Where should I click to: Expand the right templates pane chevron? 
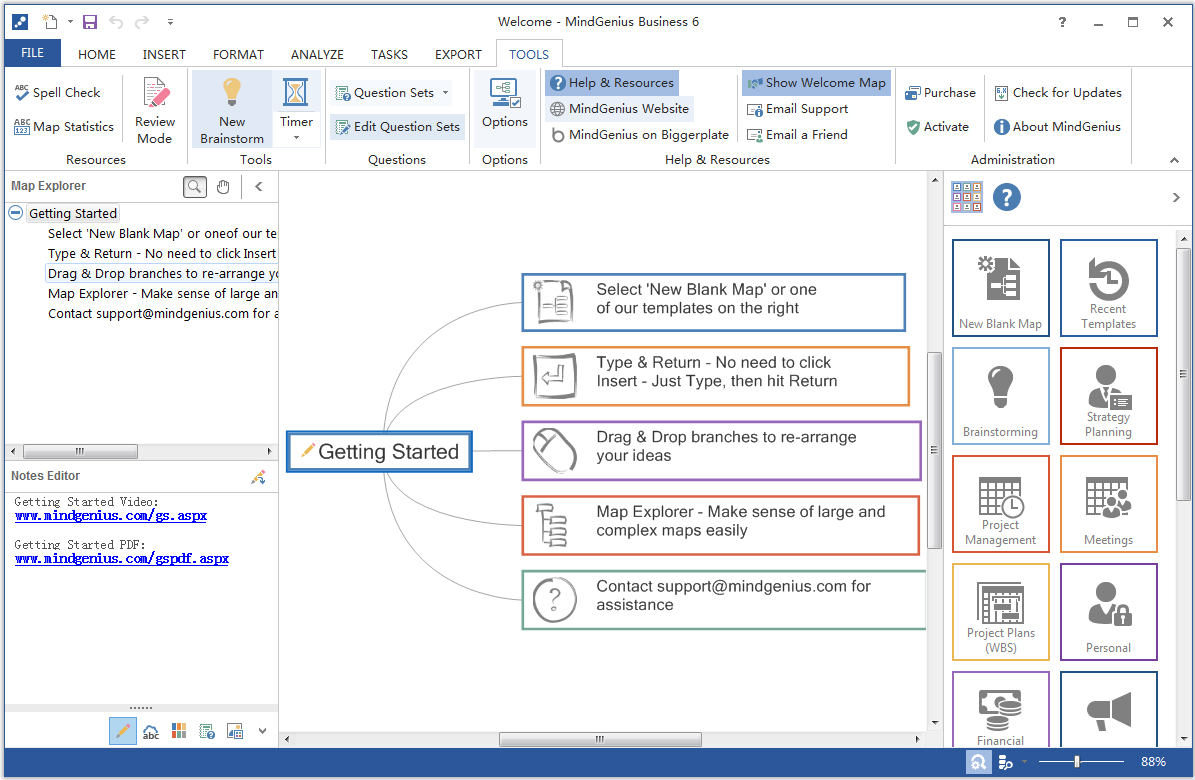[1176, 197]
